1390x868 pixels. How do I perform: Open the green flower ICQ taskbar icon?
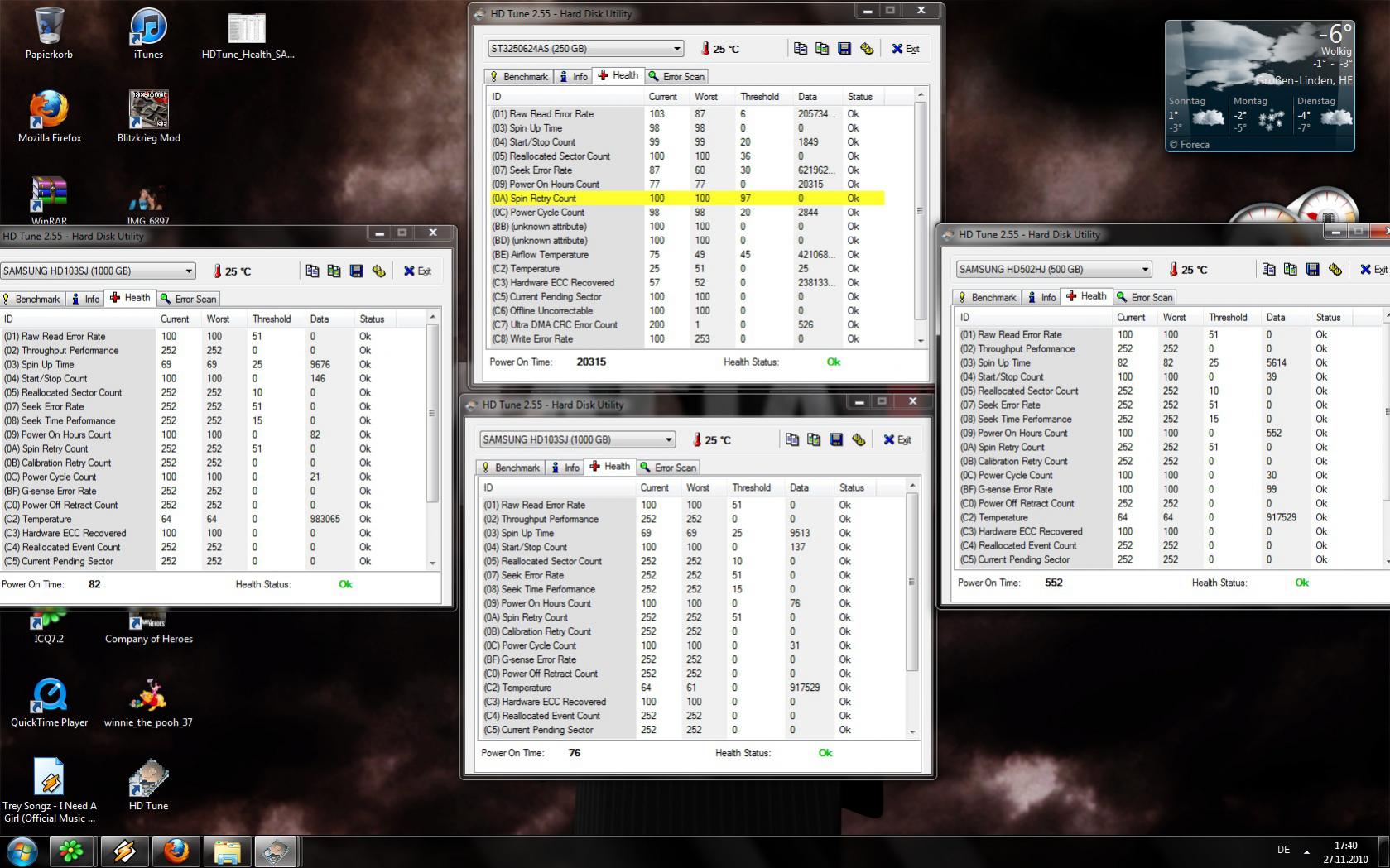tap(70, 851)
